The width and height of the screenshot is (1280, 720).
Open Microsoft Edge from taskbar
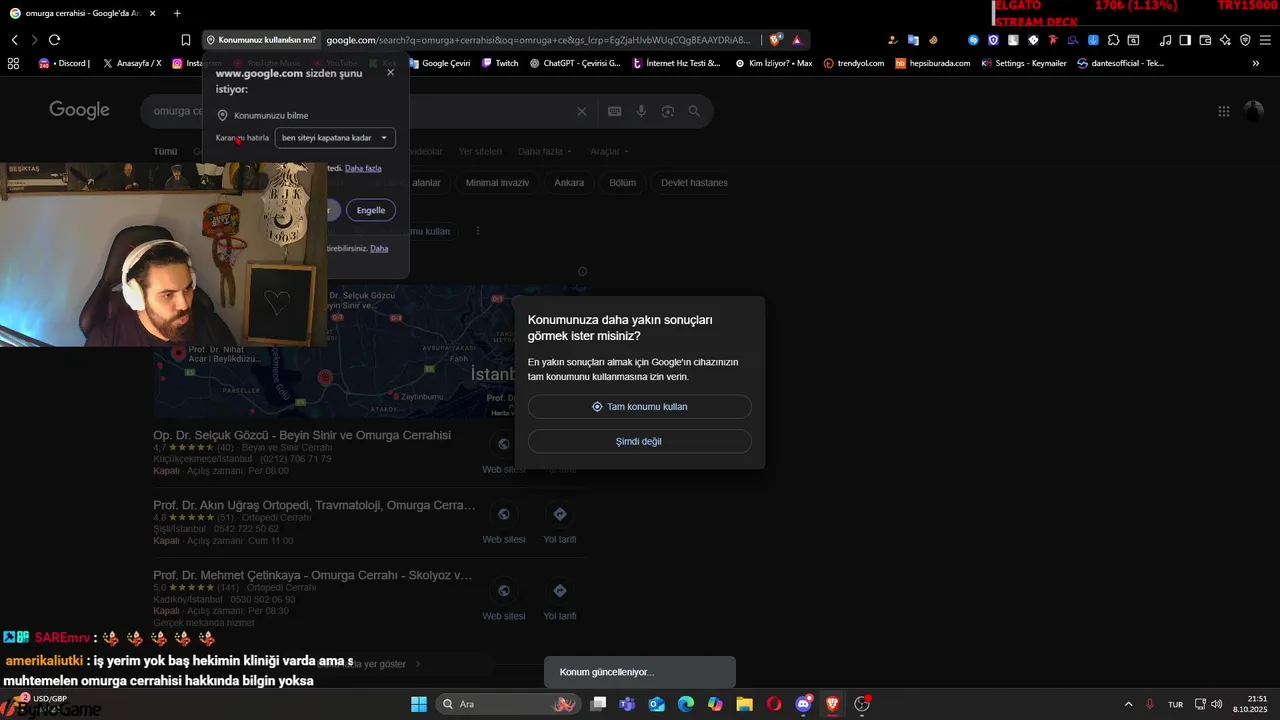click(x=686, y=704)
